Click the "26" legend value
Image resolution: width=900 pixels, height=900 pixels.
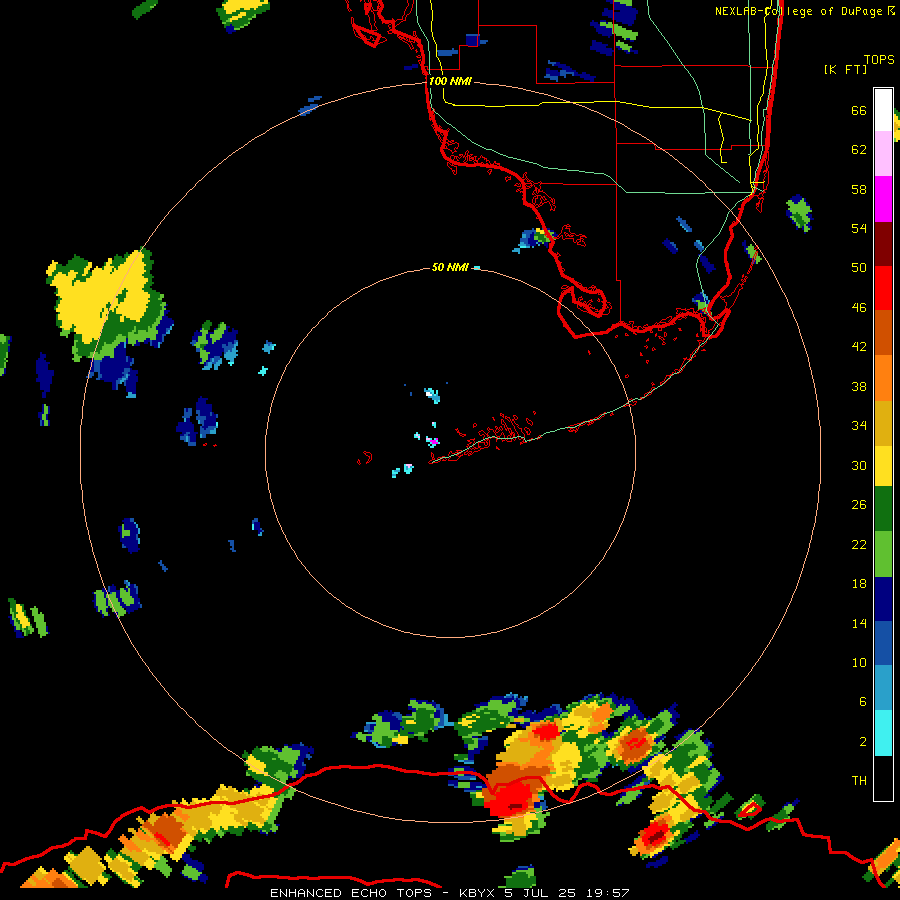[x=859, y=505]
